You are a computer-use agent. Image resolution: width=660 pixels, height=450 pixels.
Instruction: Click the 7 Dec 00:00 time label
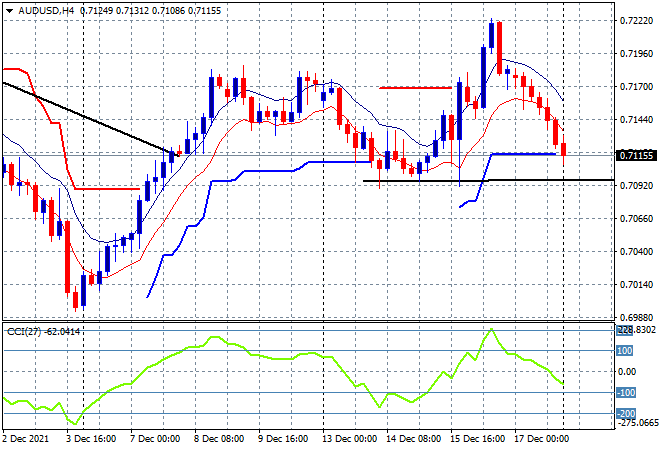pyautogui.click(x=155, y=439)
